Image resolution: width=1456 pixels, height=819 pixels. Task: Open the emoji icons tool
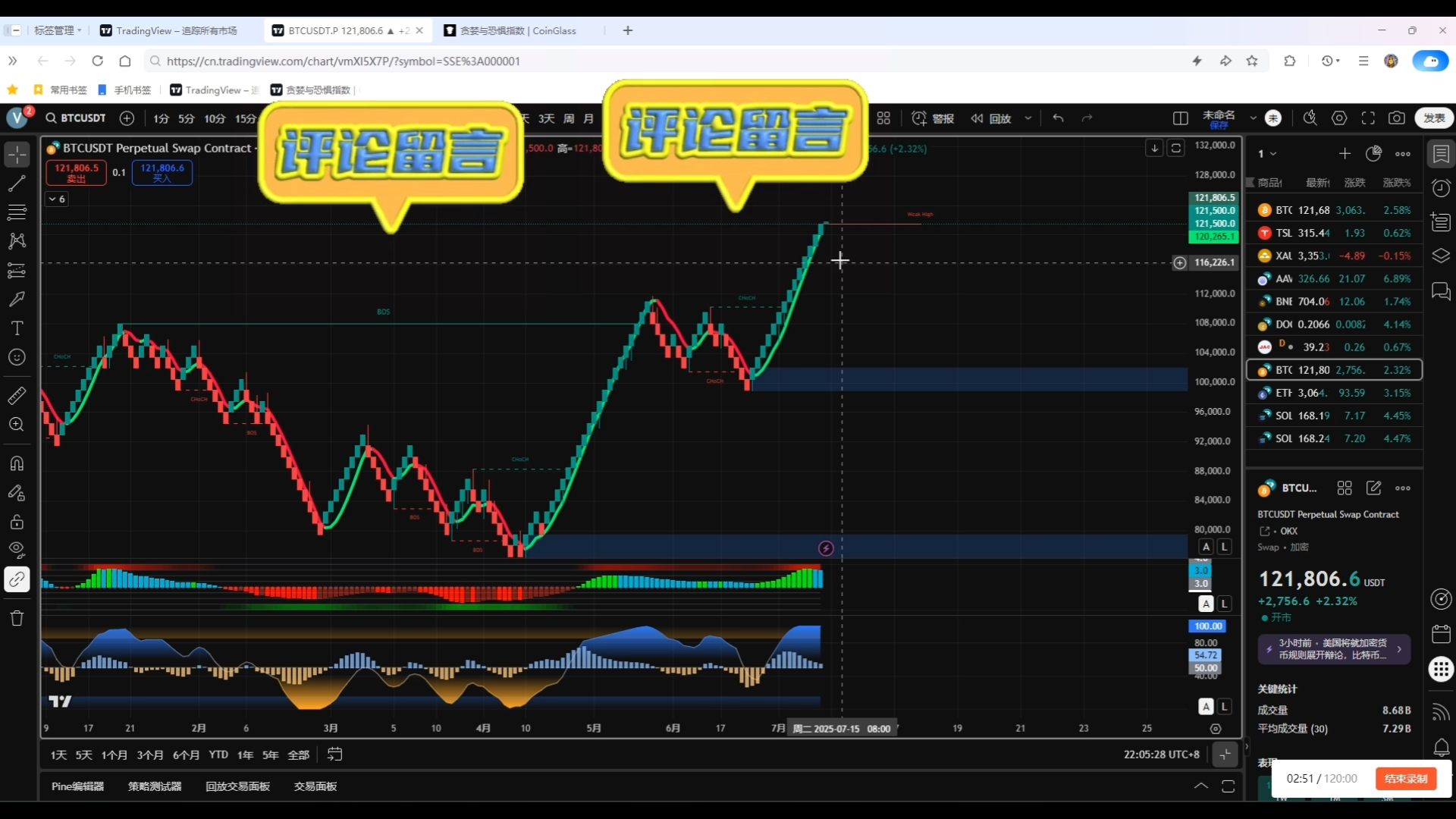(17, 357)
